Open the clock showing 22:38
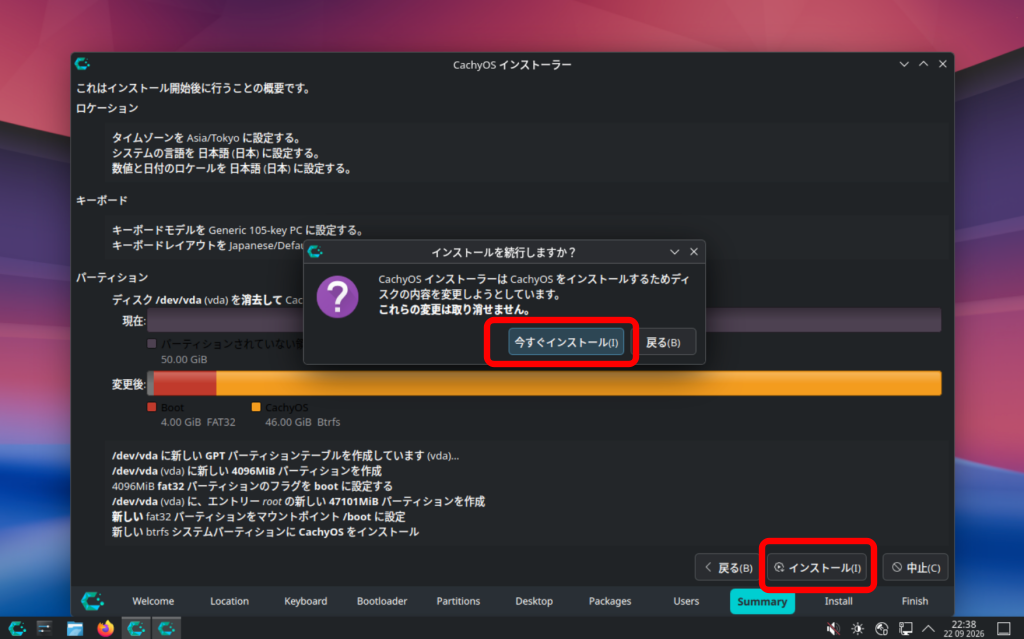The image size is (1024, 639). pyautogui.click(x=963, y=629)
